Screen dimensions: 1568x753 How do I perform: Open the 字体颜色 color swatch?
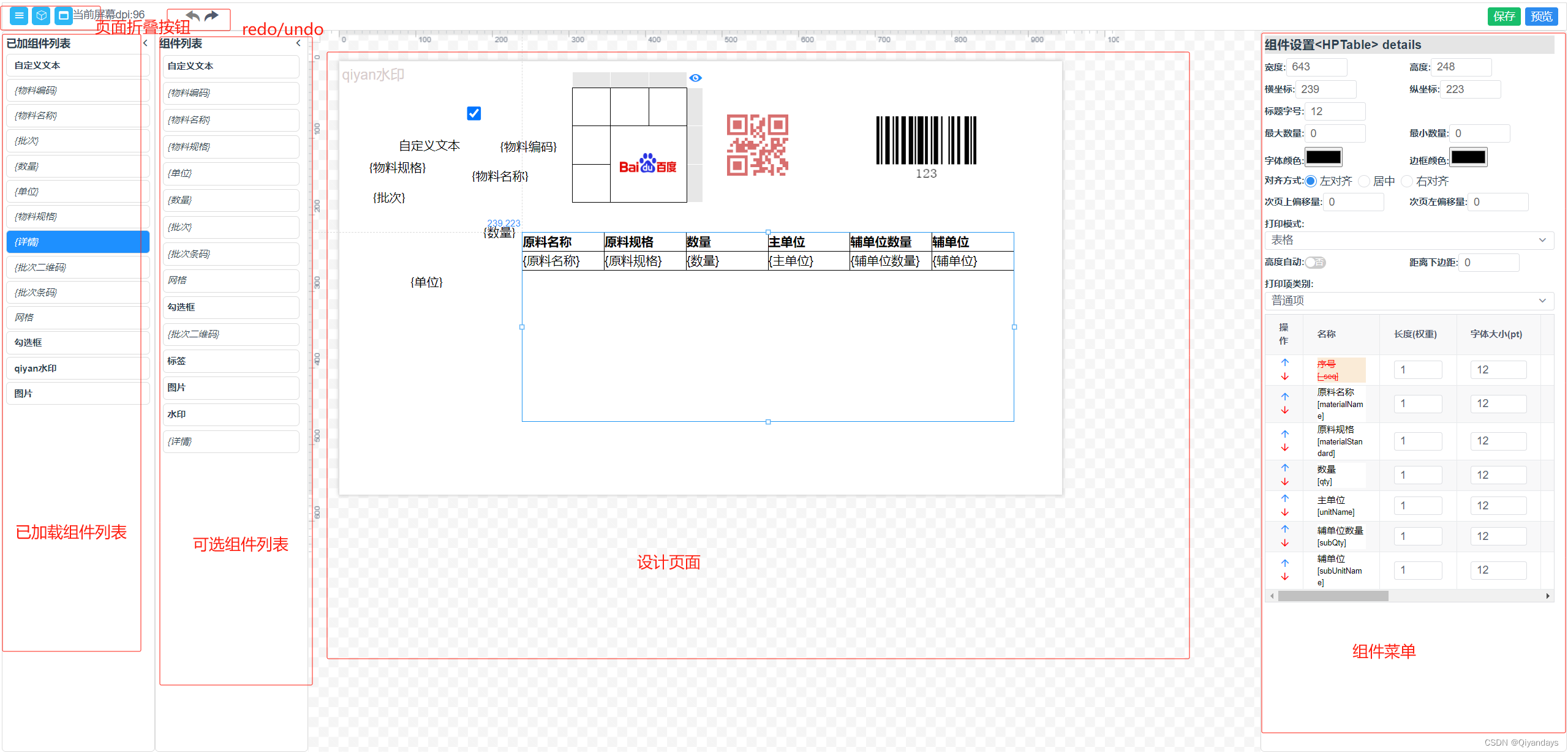pyautogui.click(x=1324, y=157)
